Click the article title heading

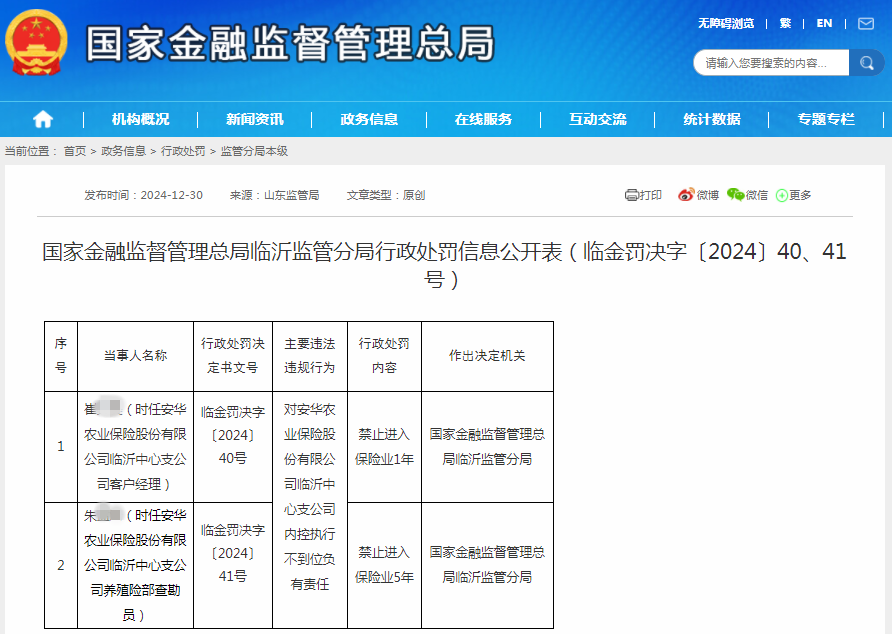(x=444, y=265)
